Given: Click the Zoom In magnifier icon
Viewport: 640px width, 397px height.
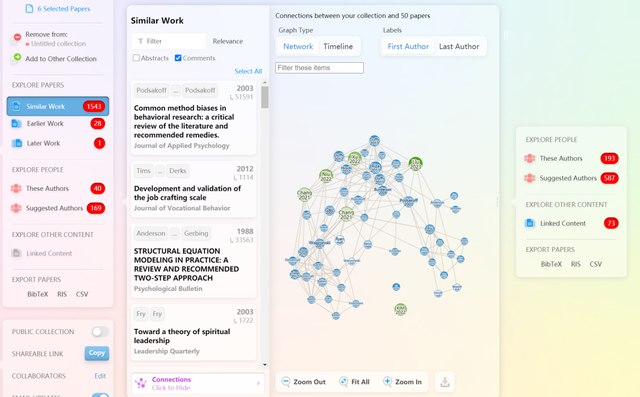Looking at the screenshot, I should [387, 381].
